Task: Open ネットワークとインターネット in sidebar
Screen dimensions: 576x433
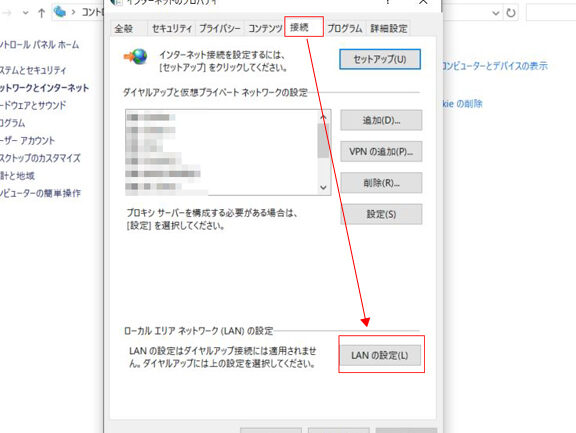Action: coord(44,88)
